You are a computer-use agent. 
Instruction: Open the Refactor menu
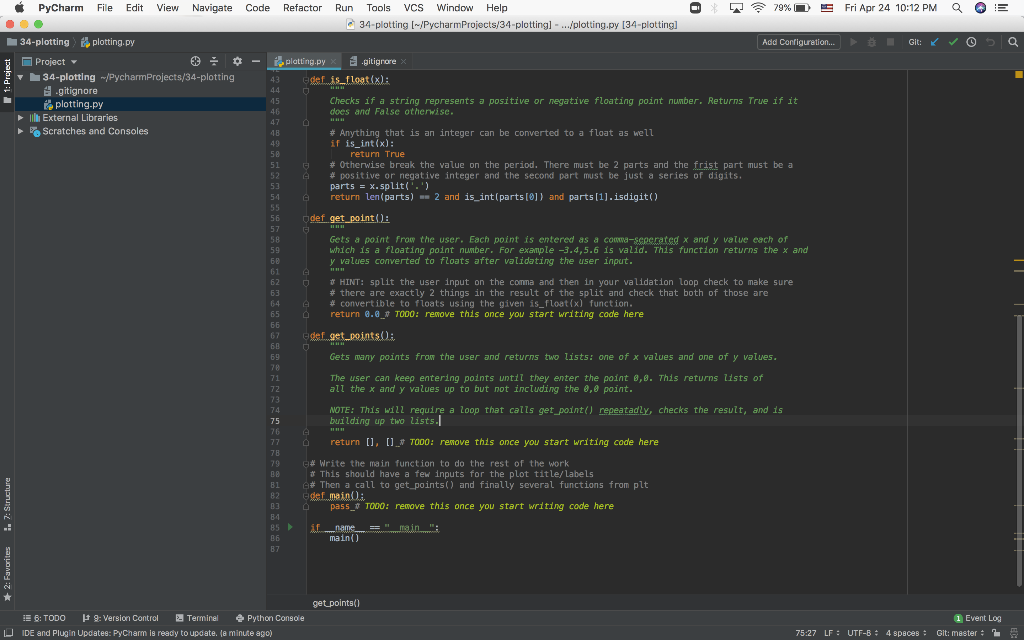(x=302, y=8)
